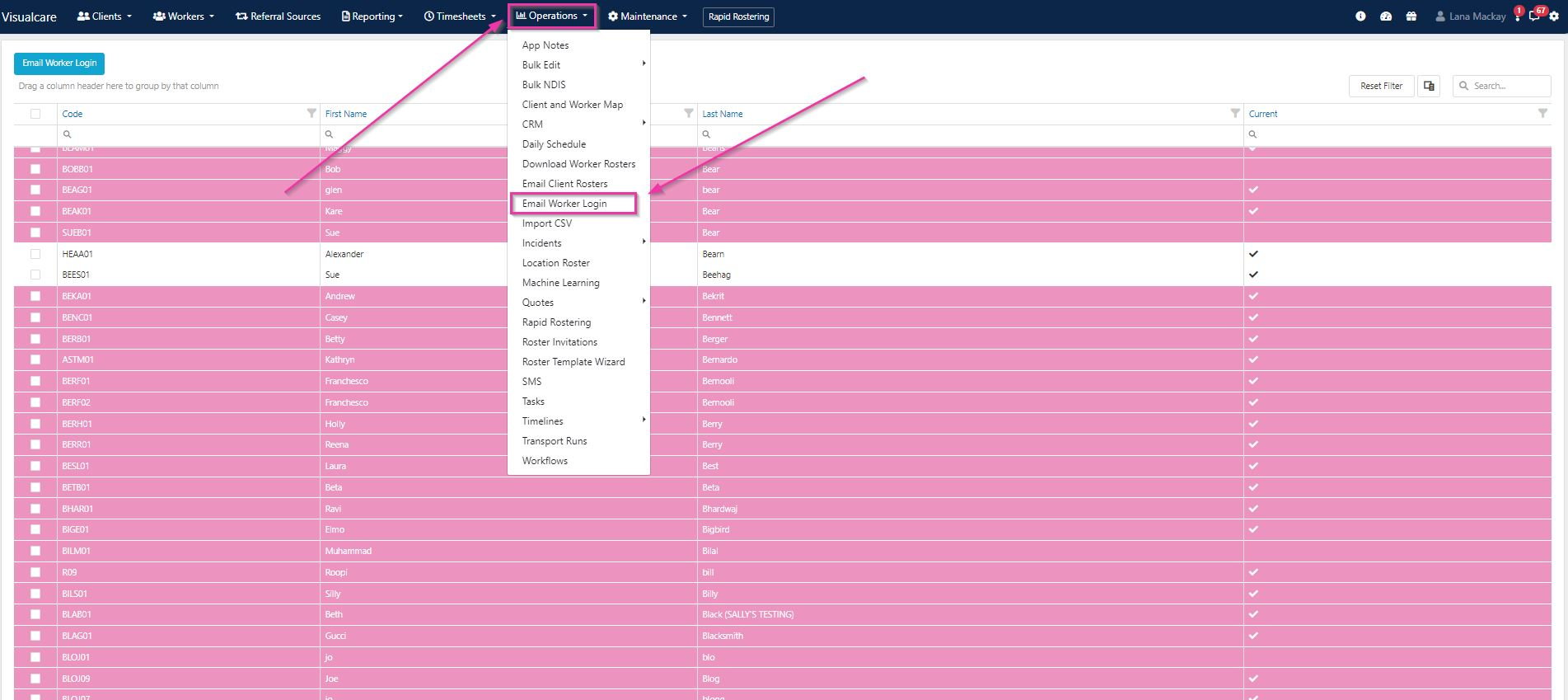Click the Code column filter input
Screen dimensions: 1568x700
click(189, 134)
